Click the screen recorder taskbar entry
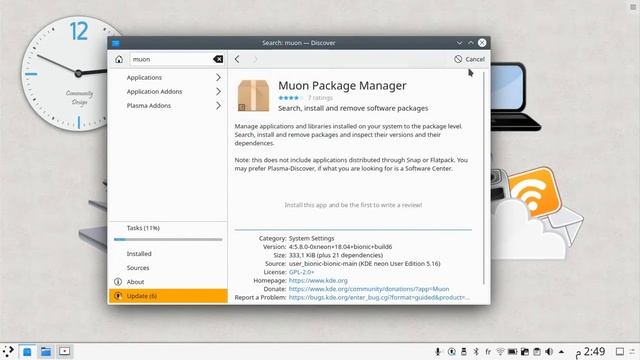 point(64,351)
